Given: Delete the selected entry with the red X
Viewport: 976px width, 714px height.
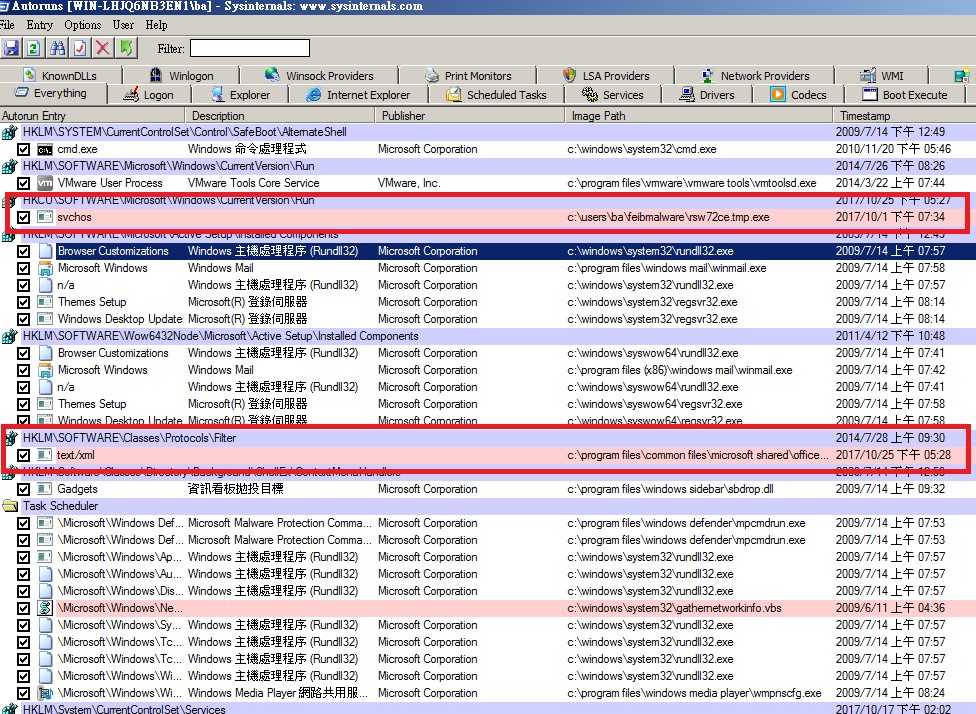Looking at the screenshot, I should pyautogui.click(x=103, y=48).
